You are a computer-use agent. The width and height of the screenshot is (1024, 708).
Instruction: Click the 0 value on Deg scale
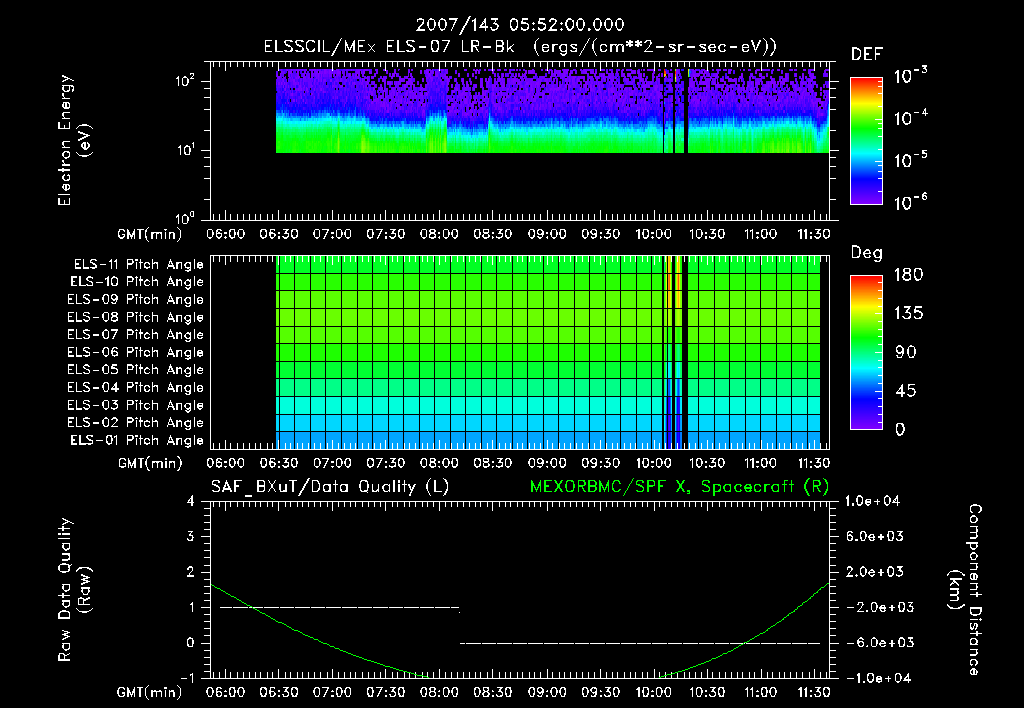tap(900, 429)
